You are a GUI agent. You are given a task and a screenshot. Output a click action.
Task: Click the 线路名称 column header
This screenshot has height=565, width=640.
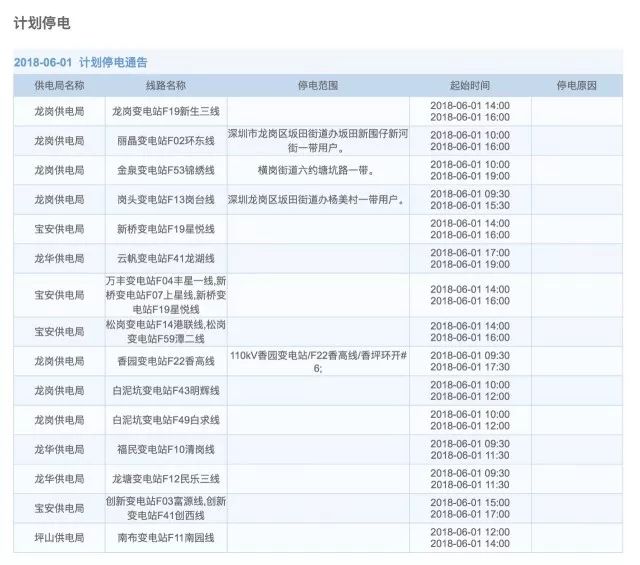pos(166,85)
